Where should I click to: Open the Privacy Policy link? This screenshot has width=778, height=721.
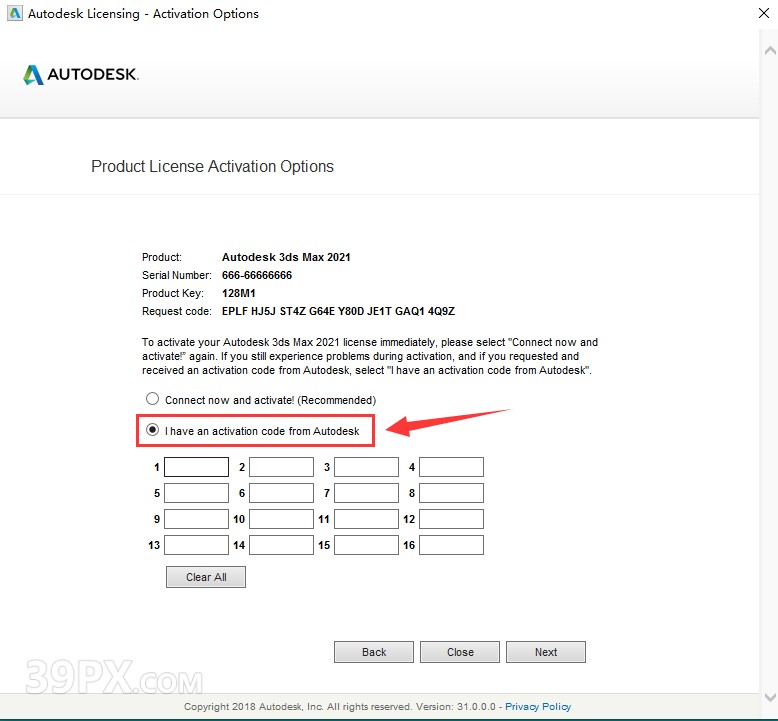tap(538, 707)
